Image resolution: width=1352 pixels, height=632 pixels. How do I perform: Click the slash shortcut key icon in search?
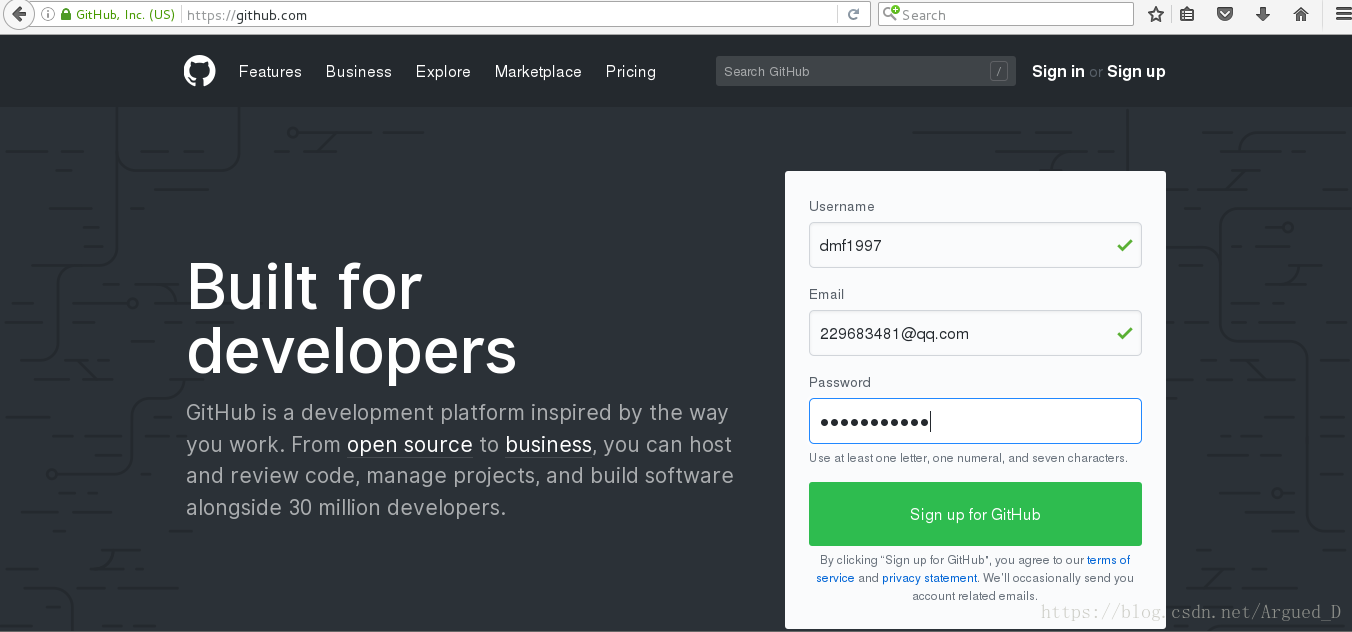tap(998, 71)
